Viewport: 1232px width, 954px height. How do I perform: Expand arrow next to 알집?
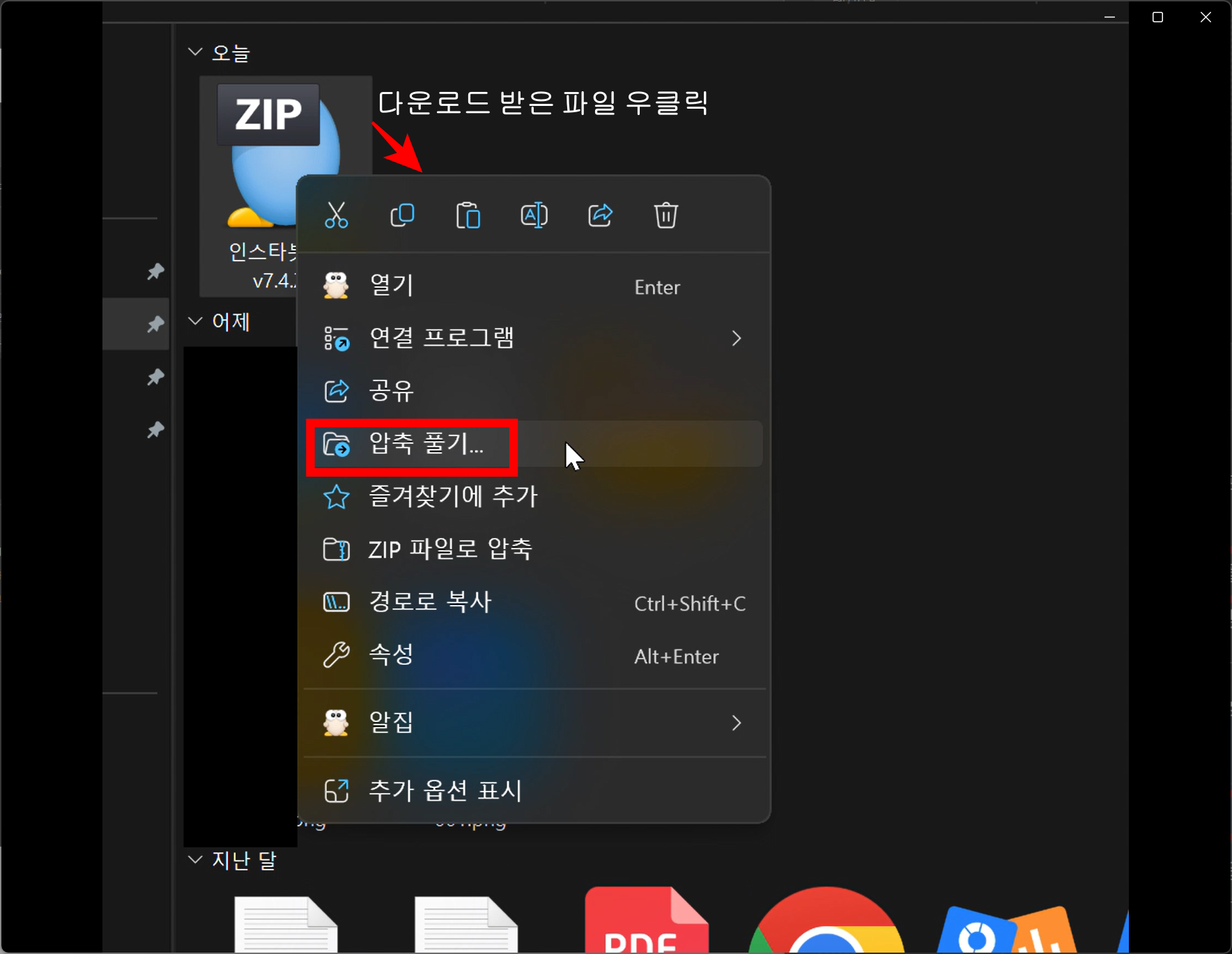[x=737, y=723]
